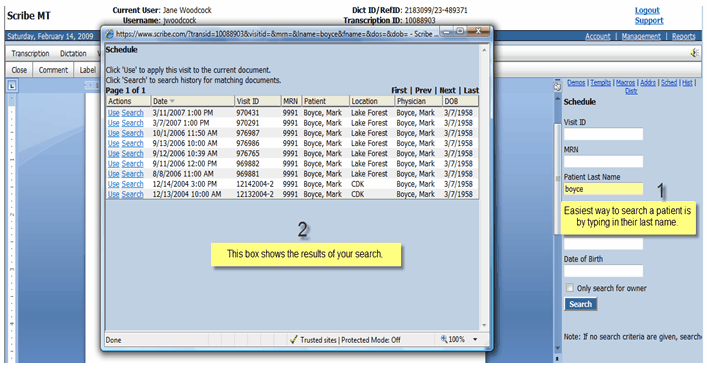Screen dimensions: 707x365
Task: Click the Comment toolbar button
Action: click(x=53, y=70)
